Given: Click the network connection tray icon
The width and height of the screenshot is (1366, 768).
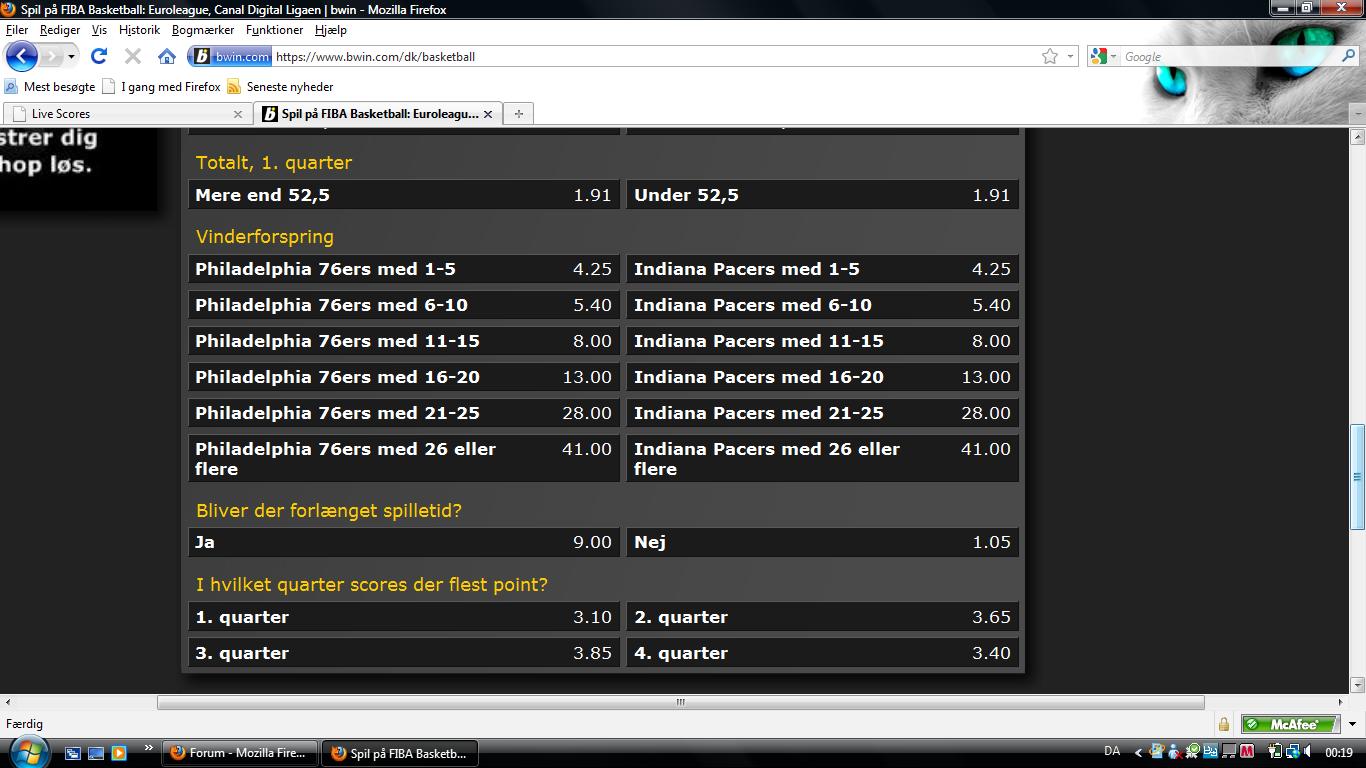Looking at the screenshot, I should (x=1292, y=752).
